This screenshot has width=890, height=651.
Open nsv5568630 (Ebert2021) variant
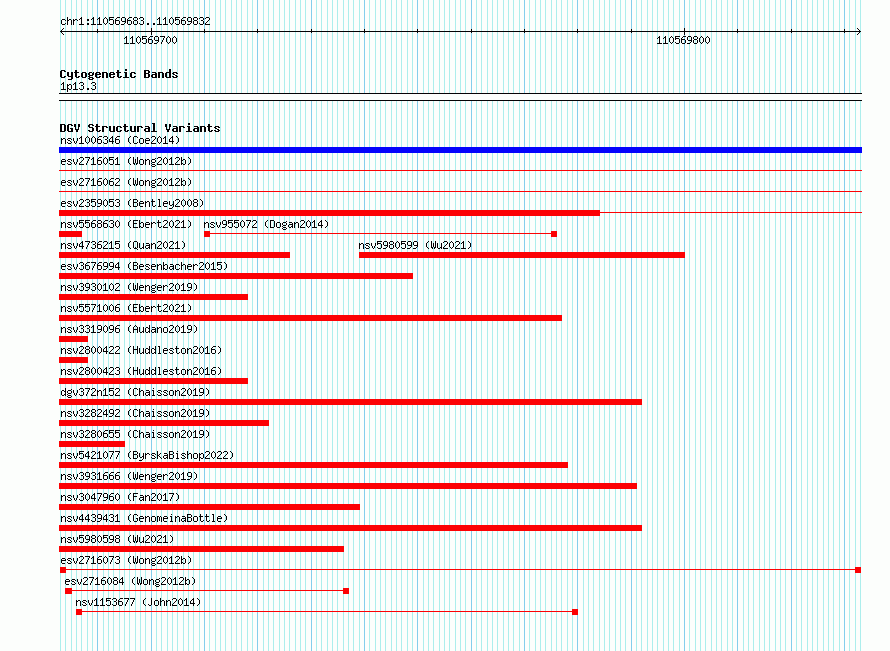click(x=126, y=224)
